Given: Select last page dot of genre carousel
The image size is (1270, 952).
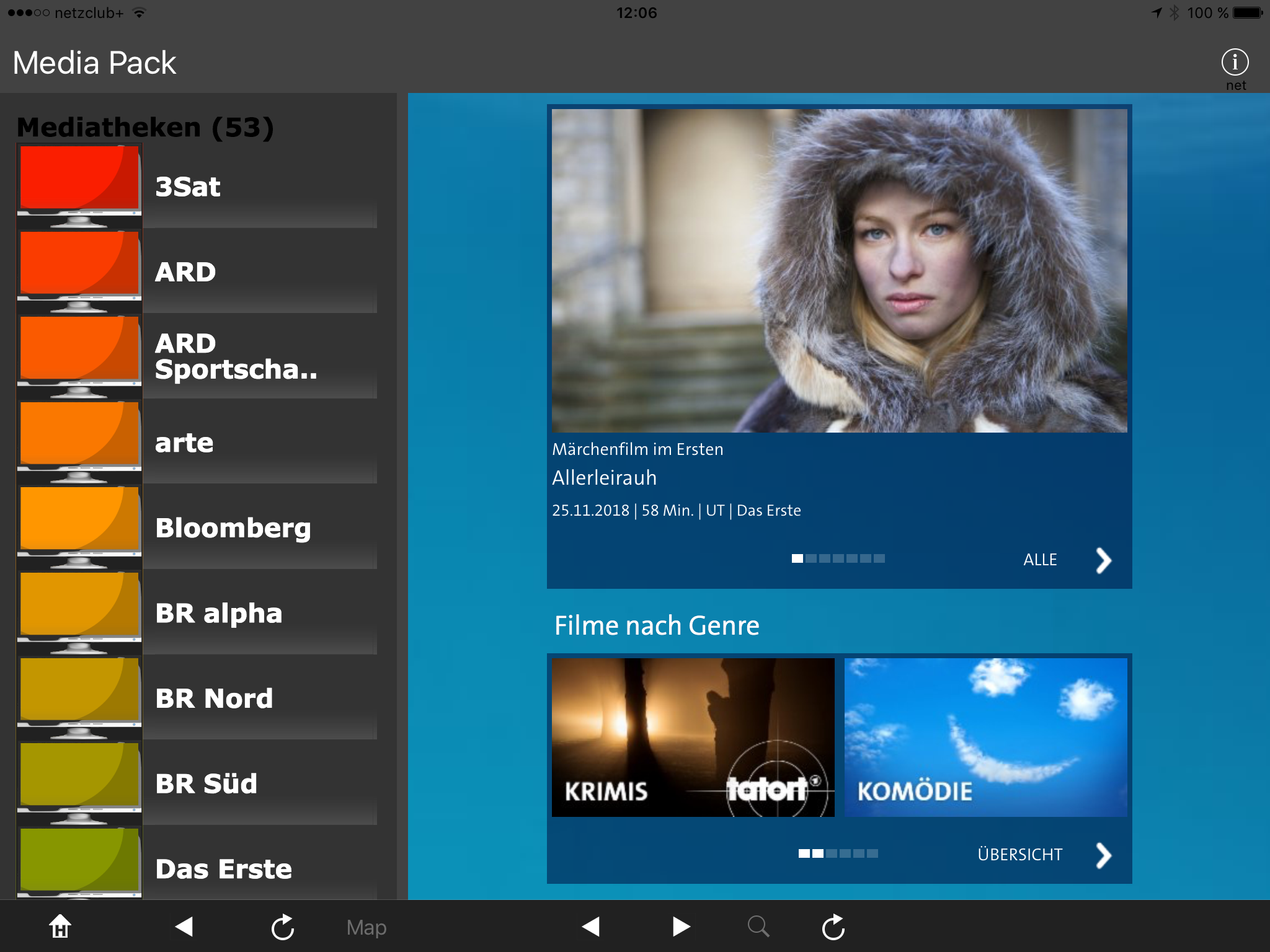Looking at the screenshot, I should pos(873,853).
